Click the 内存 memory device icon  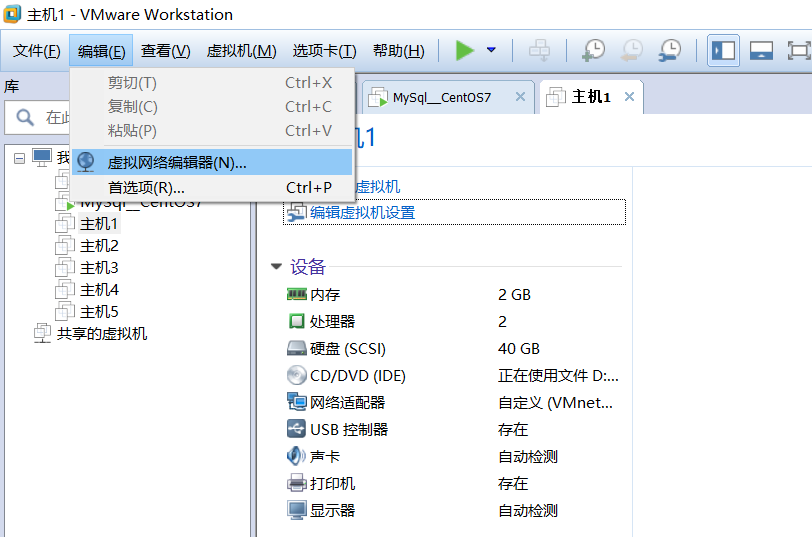click(x=297, y=294)
